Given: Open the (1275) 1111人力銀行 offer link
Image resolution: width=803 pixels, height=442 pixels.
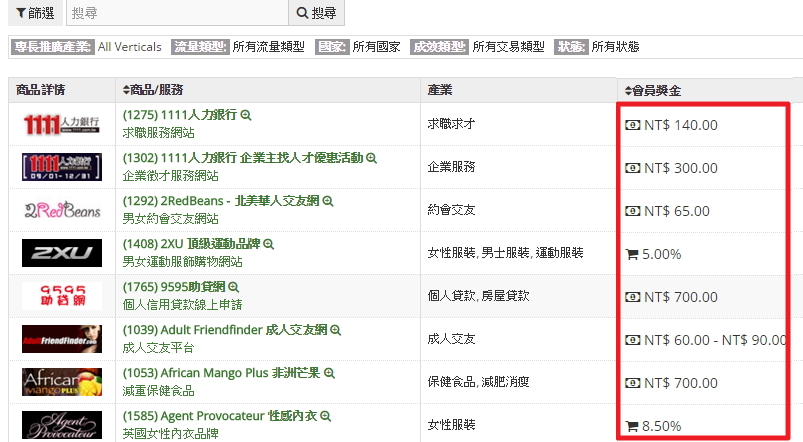Looking at the screenshot, I should pyautogui.click(x=180, y=115).
